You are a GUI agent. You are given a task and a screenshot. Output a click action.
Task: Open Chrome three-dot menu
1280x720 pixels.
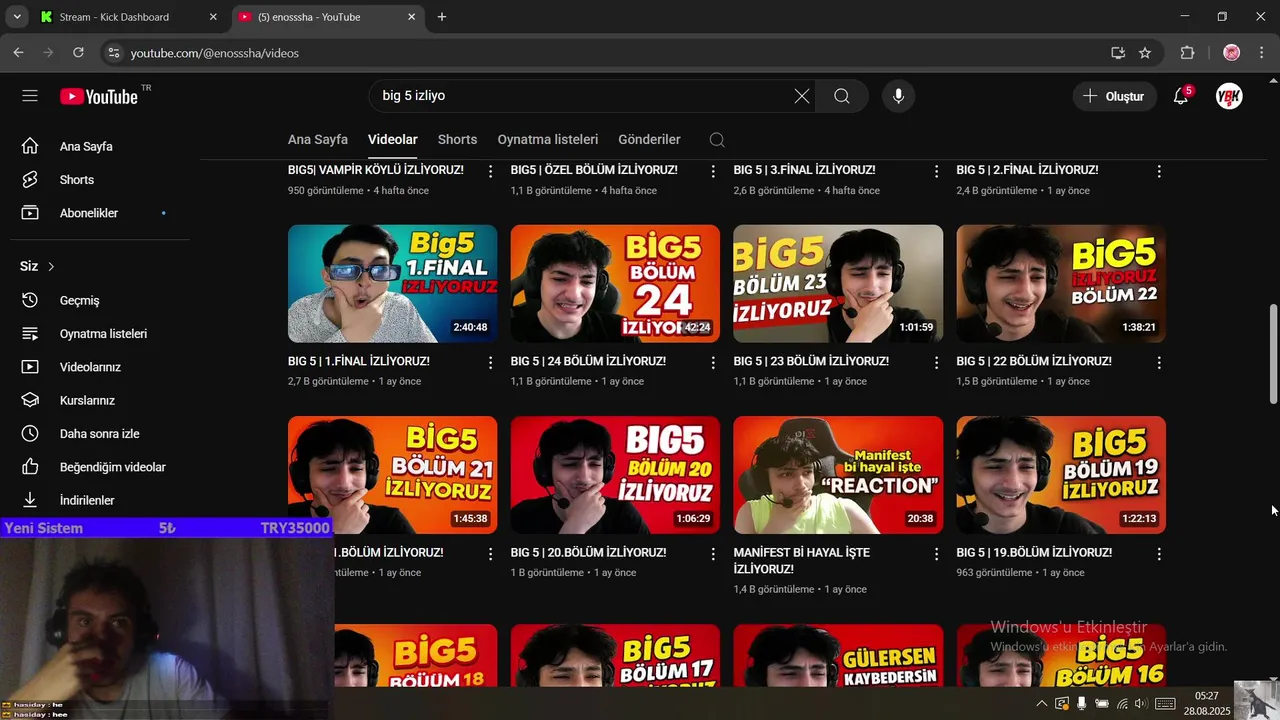point(1261,53)
